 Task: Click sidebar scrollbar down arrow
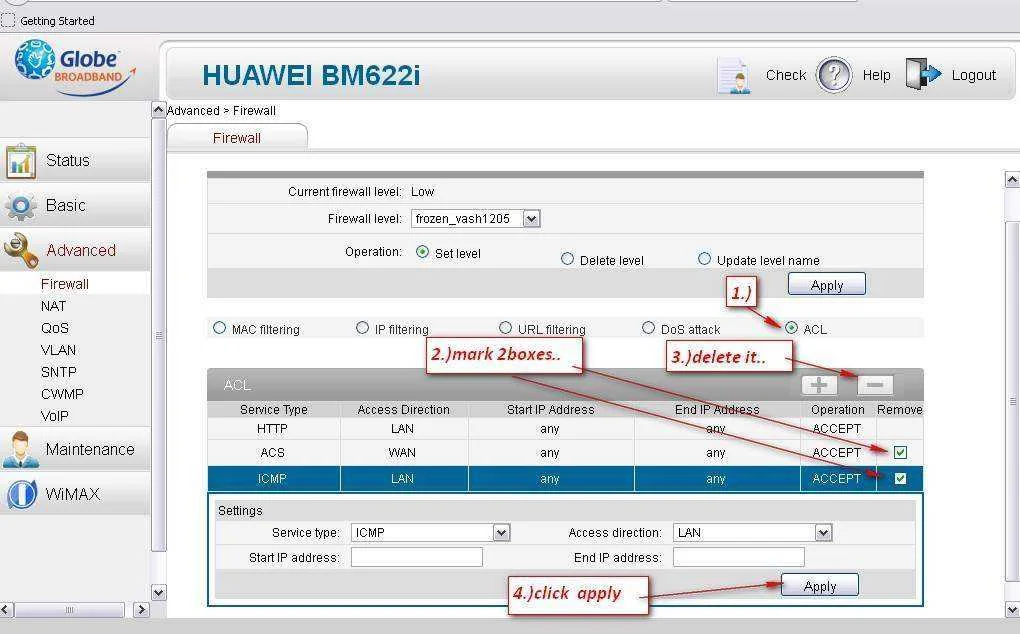158,592
